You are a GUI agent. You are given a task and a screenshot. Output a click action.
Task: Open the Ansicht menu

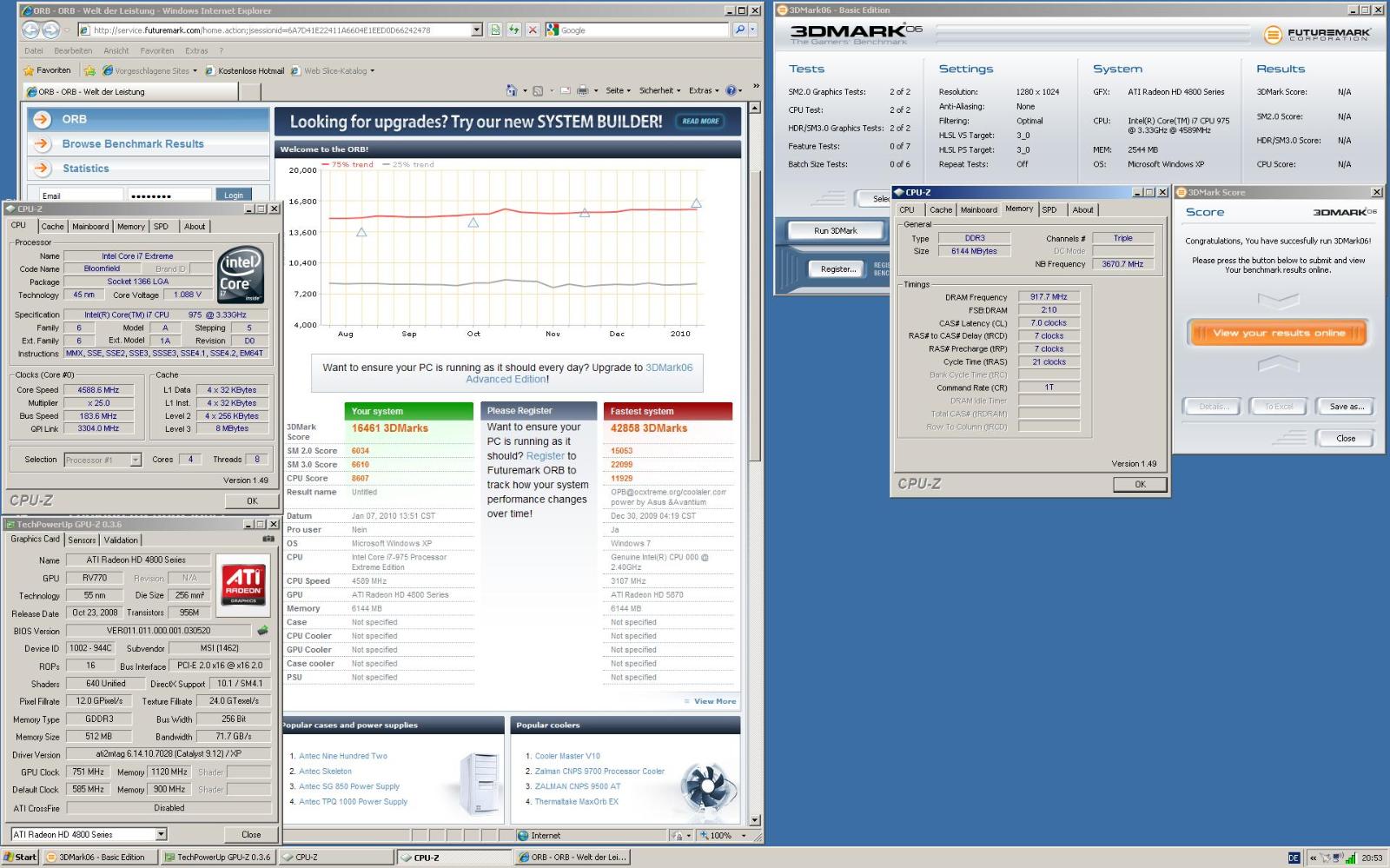[x=116, y=50]
